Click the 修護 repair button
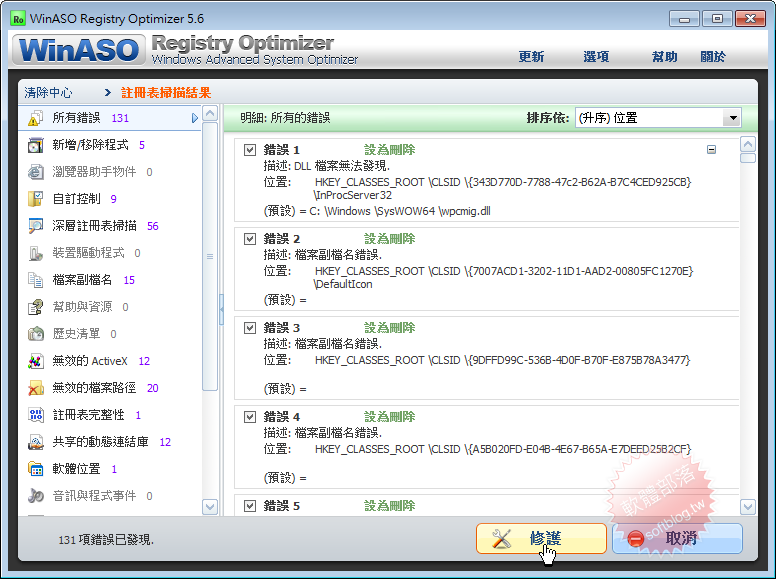The height and width of the screenshot is (579, 776). 541,539
